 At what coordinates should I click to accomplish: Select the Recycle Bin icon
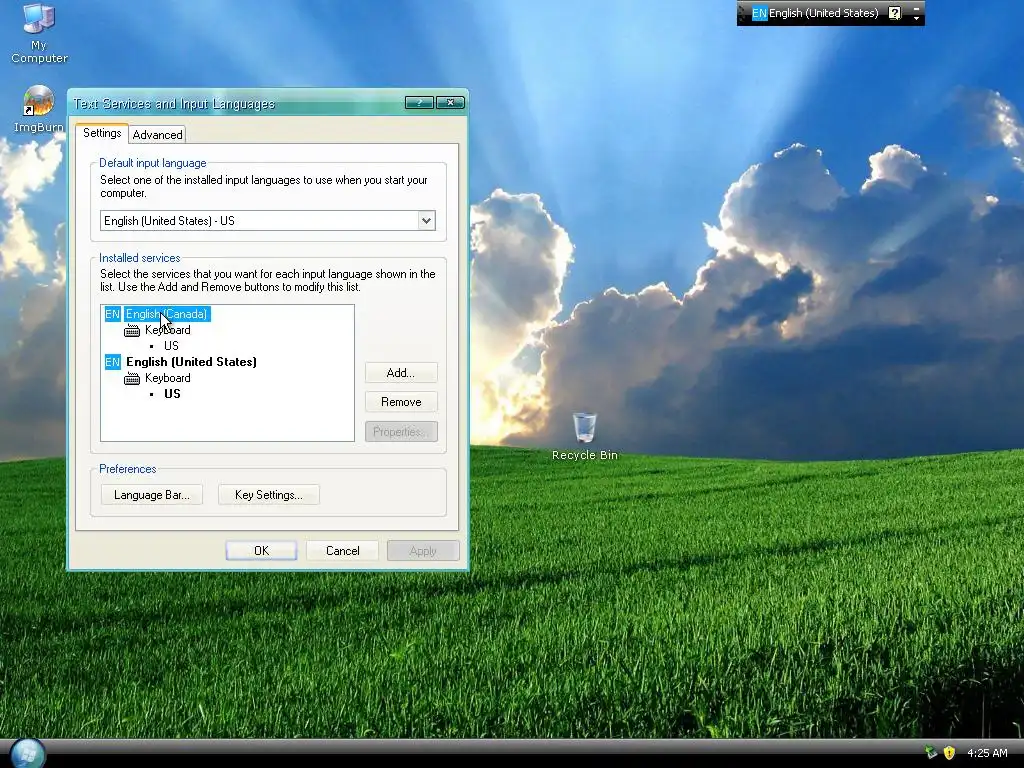[584, 436]
